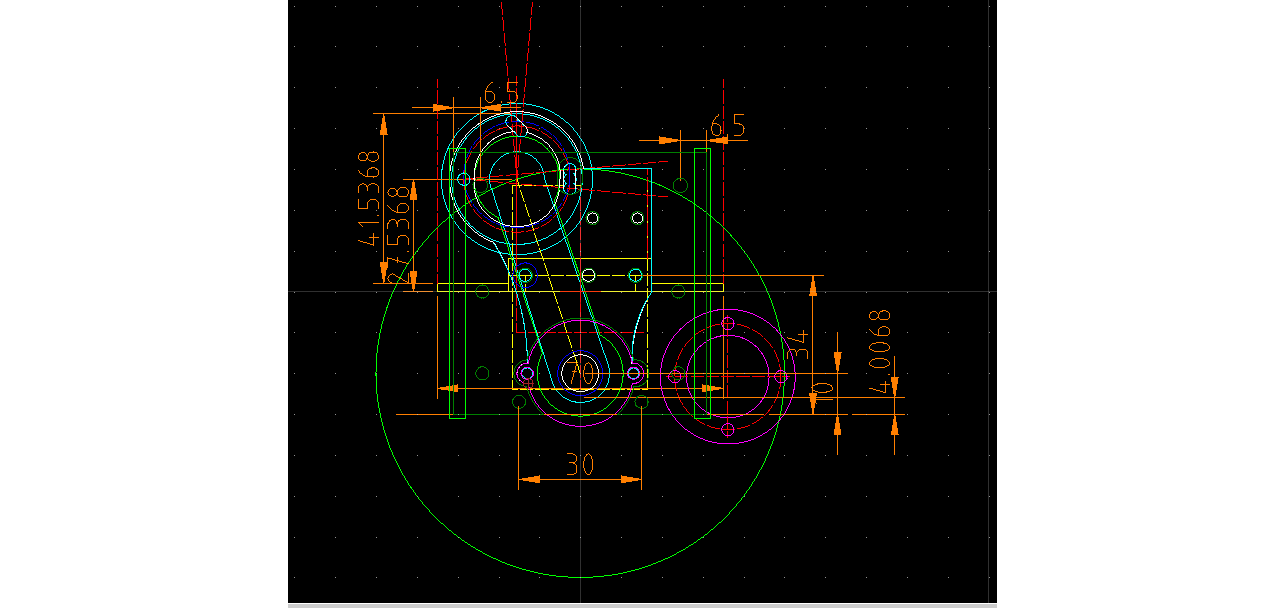Select the "4.0068" dimension text

click(880, 351)
